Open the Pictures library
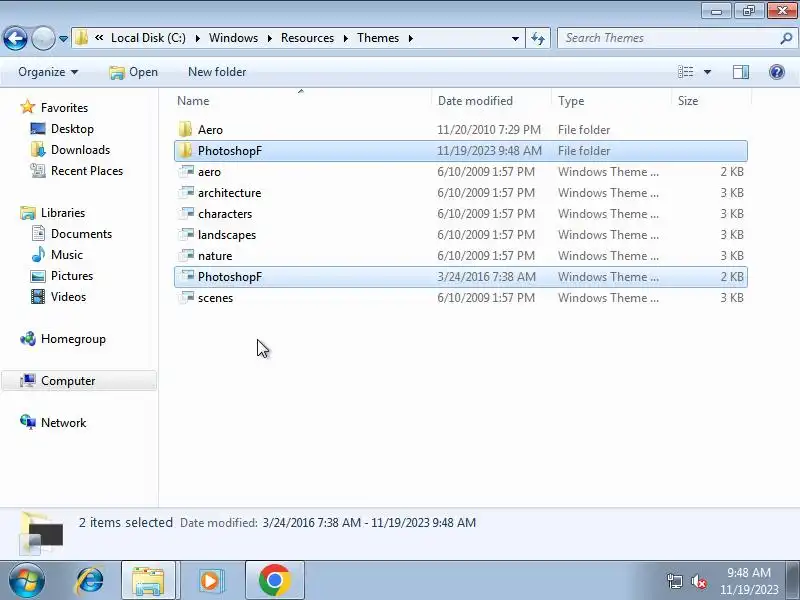800x600 pixels. [62, 276]
